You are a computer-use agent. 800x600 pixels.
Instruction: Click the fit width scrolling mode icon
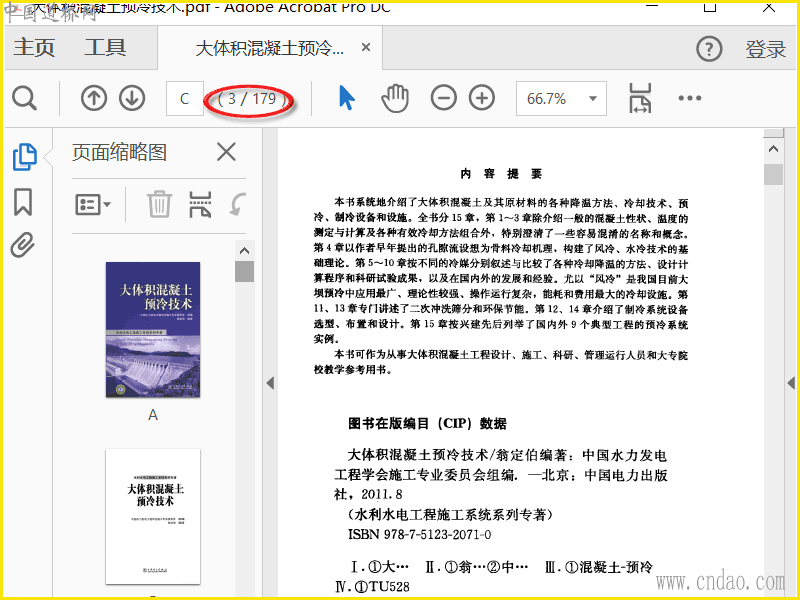point(640,98)
